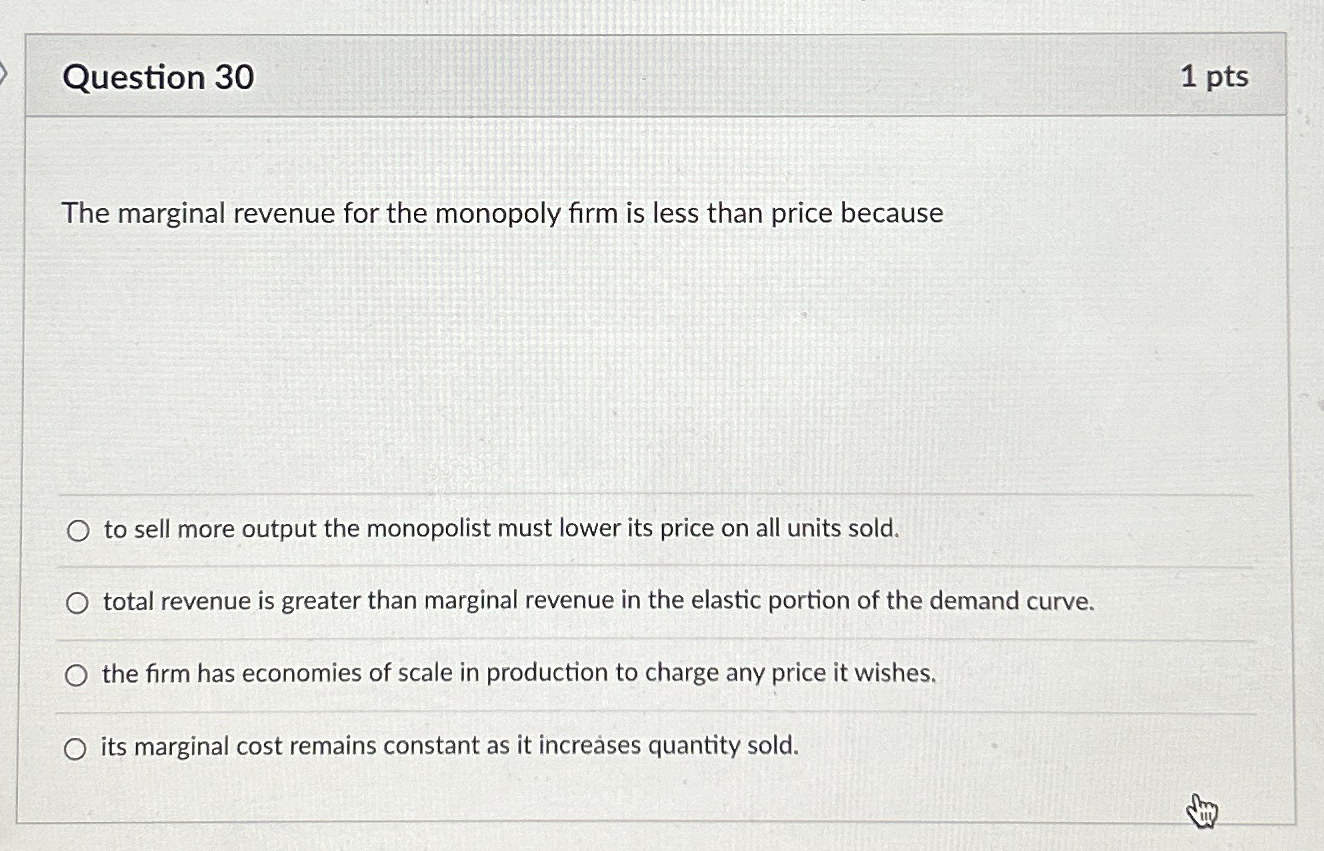Select the radio button for lowering price on all units
This screenshot has height=851, width=1324.
pos(77,530)
